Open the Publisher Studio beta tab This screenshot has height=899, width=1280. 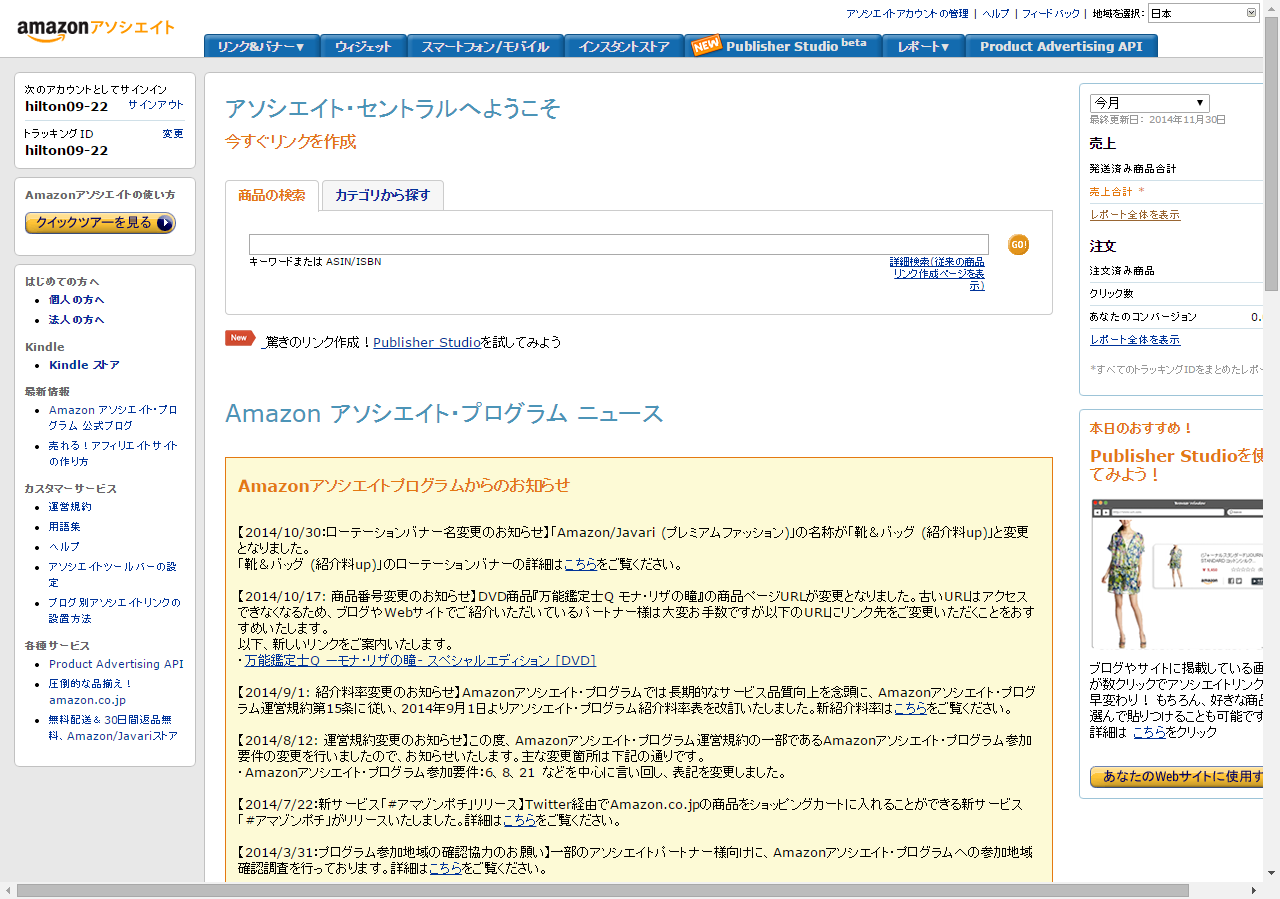coord(783,46)
